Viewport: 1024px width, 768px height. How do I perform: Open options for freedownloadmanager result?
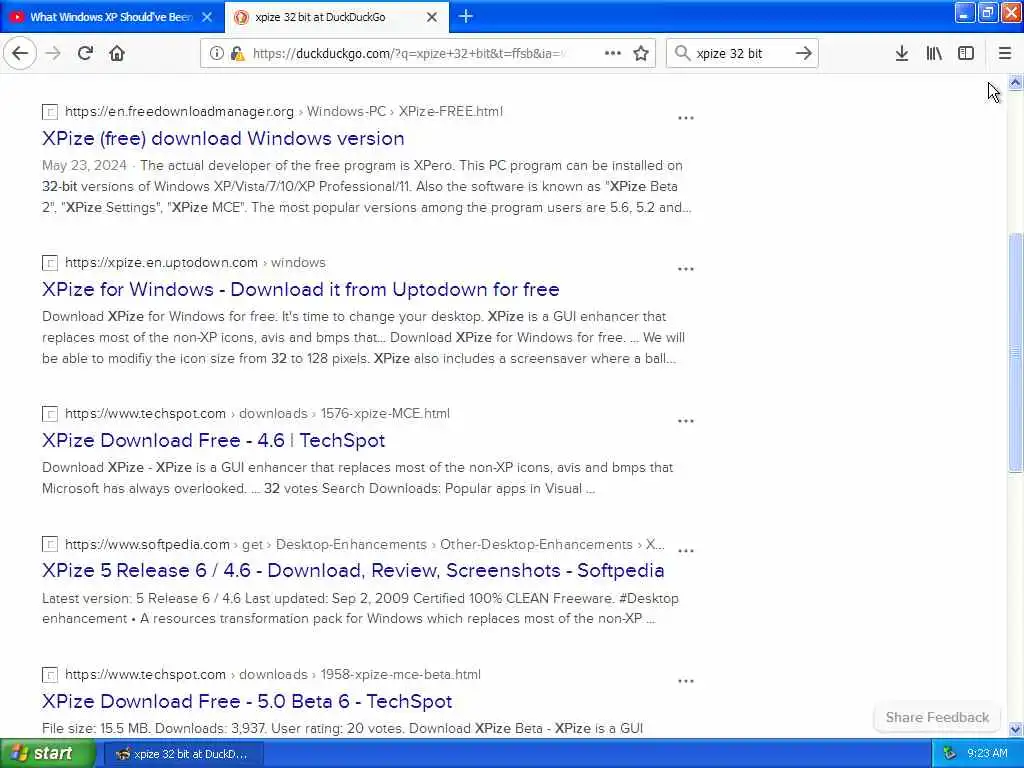pos(686,118)
